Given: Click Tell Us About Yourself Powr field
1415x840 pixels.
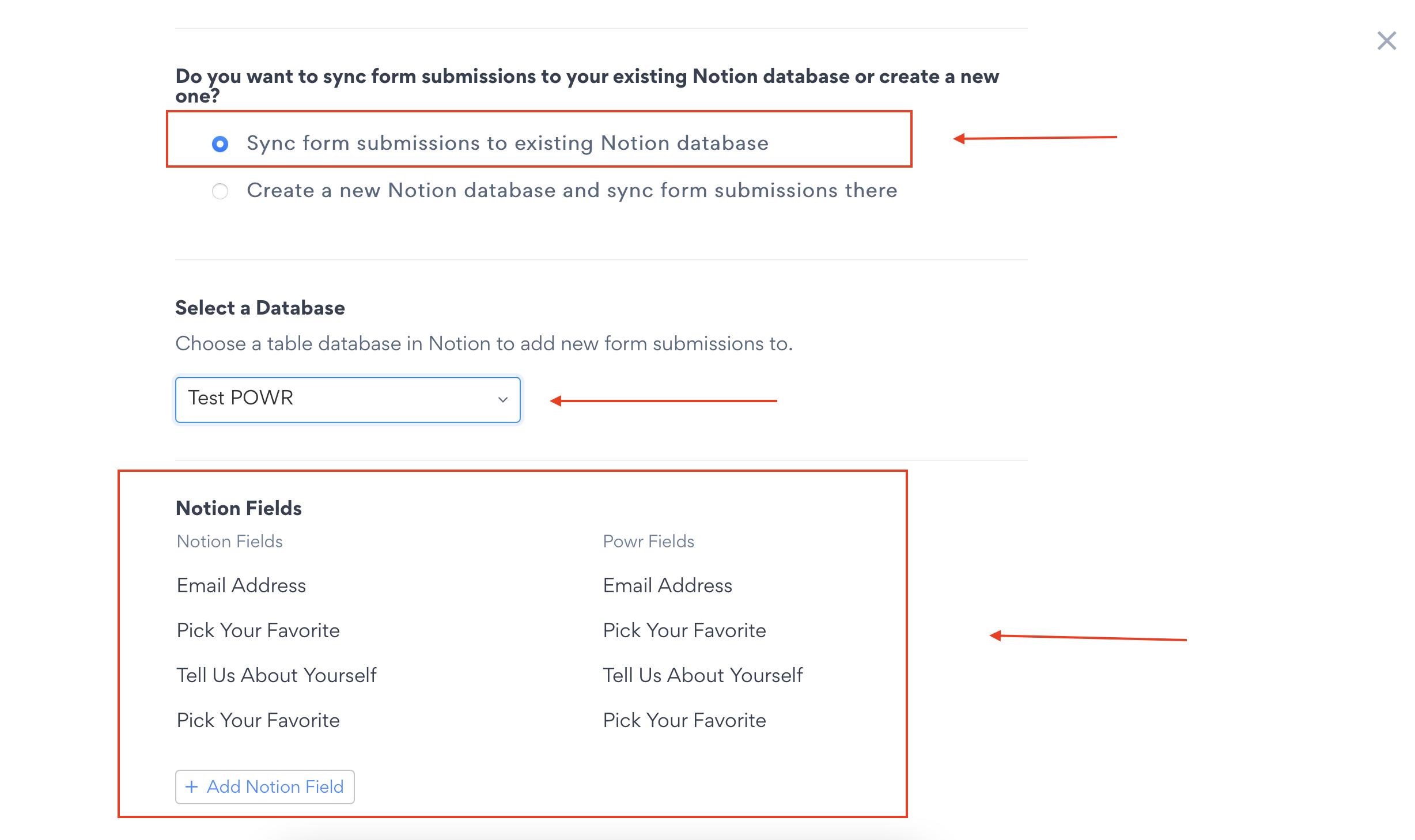Looking at the screenshot, I should pos(703,675).
